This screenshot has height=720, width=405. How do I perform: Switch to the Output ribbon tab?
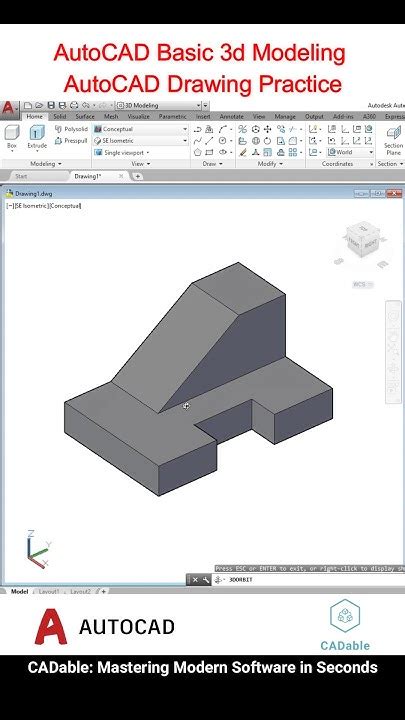(314, 117)
